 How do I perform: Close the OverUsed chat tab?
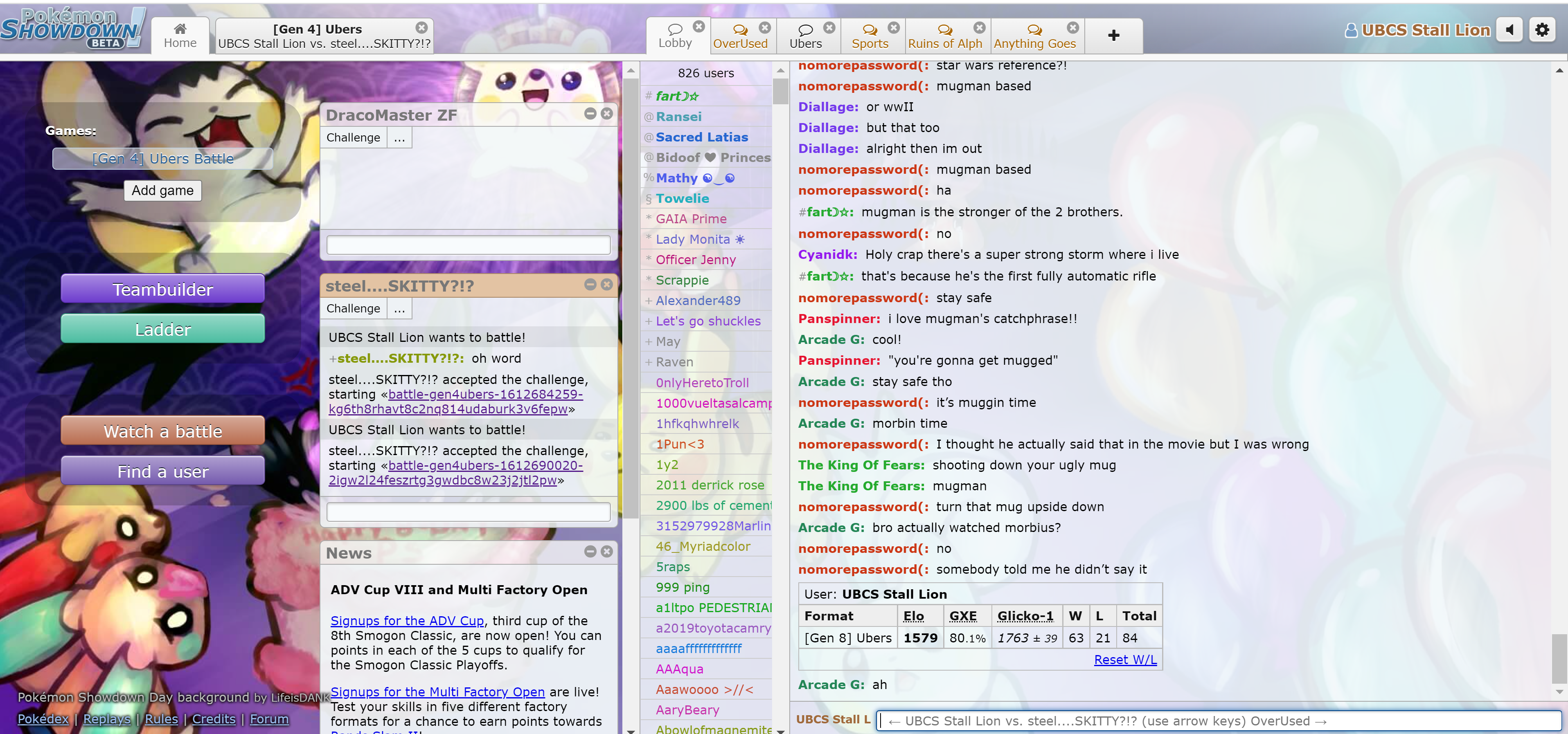(x=764, y=27)
